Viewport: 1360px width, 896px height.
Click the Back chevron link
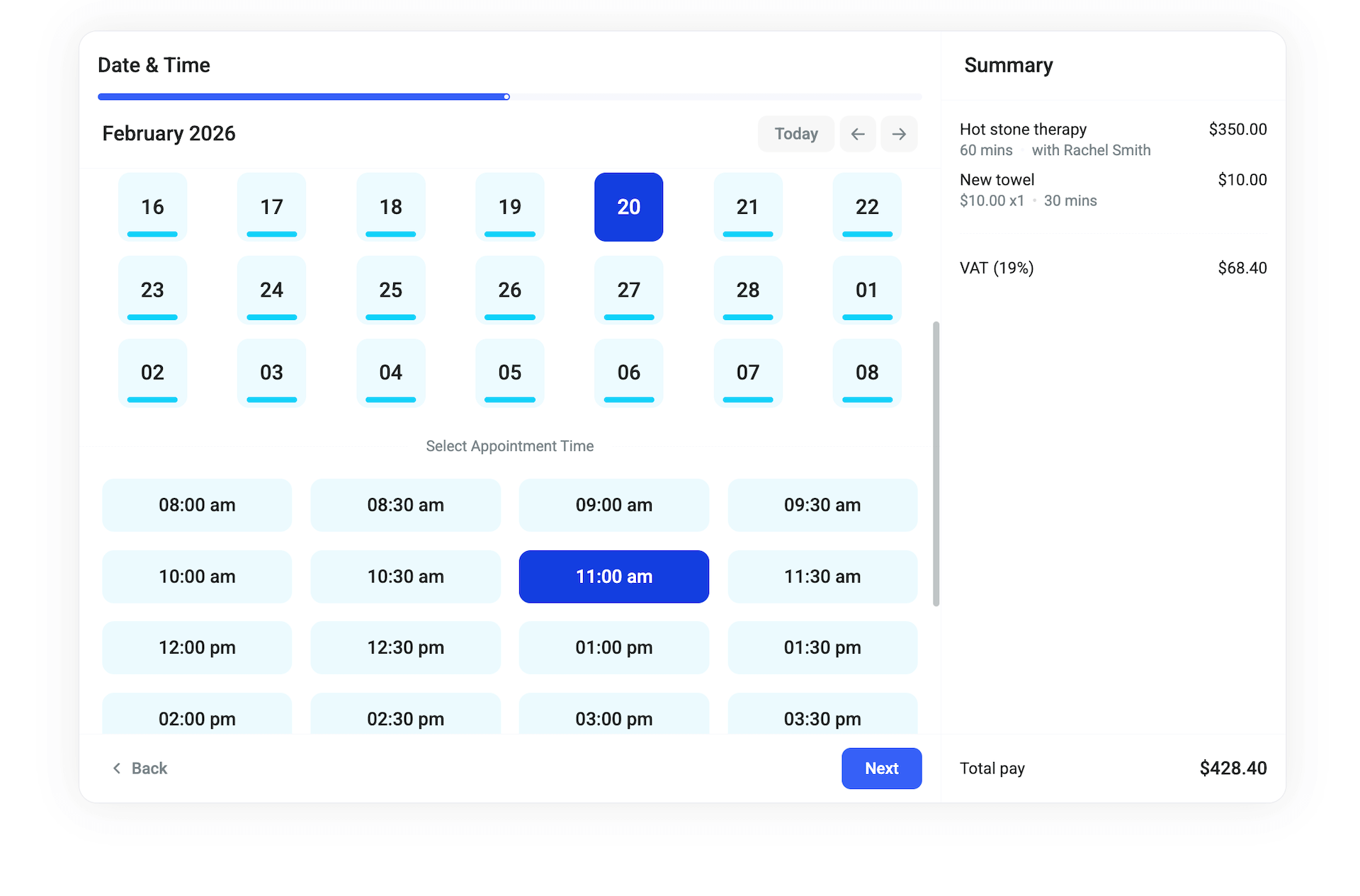[x=140, y=769]
